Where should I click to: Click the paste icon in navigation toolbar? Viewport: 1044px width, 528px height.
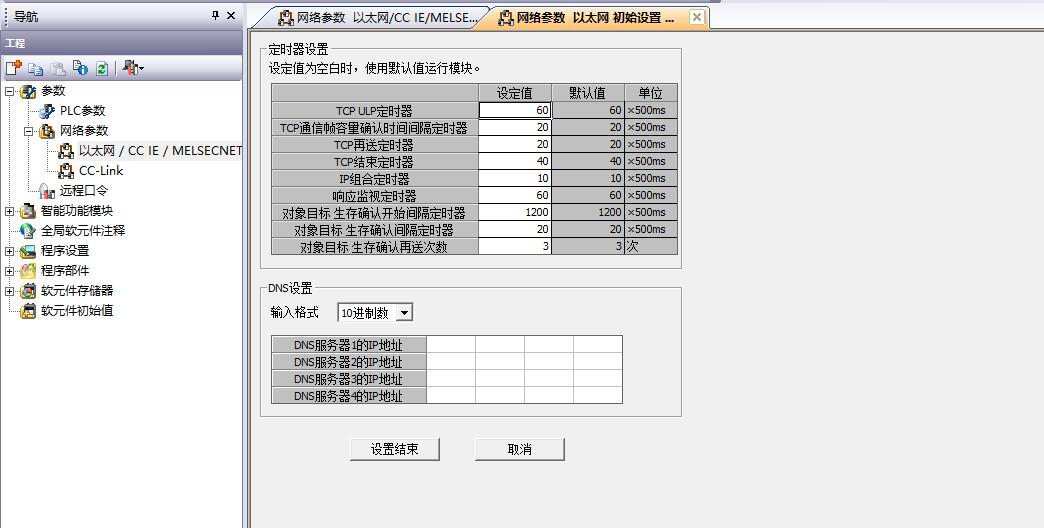coord(58,68)
